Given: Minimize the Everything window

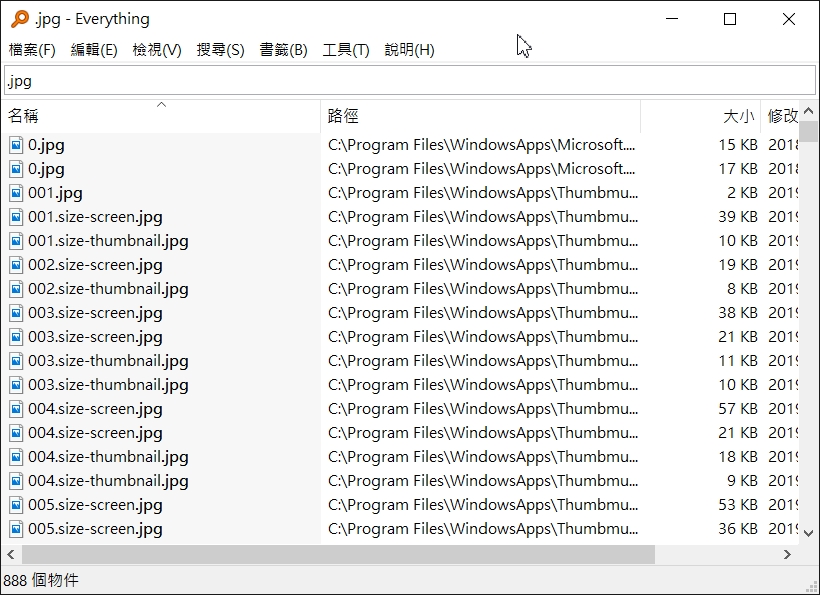Looking at the screenshot, I should [x=672, y=19].
